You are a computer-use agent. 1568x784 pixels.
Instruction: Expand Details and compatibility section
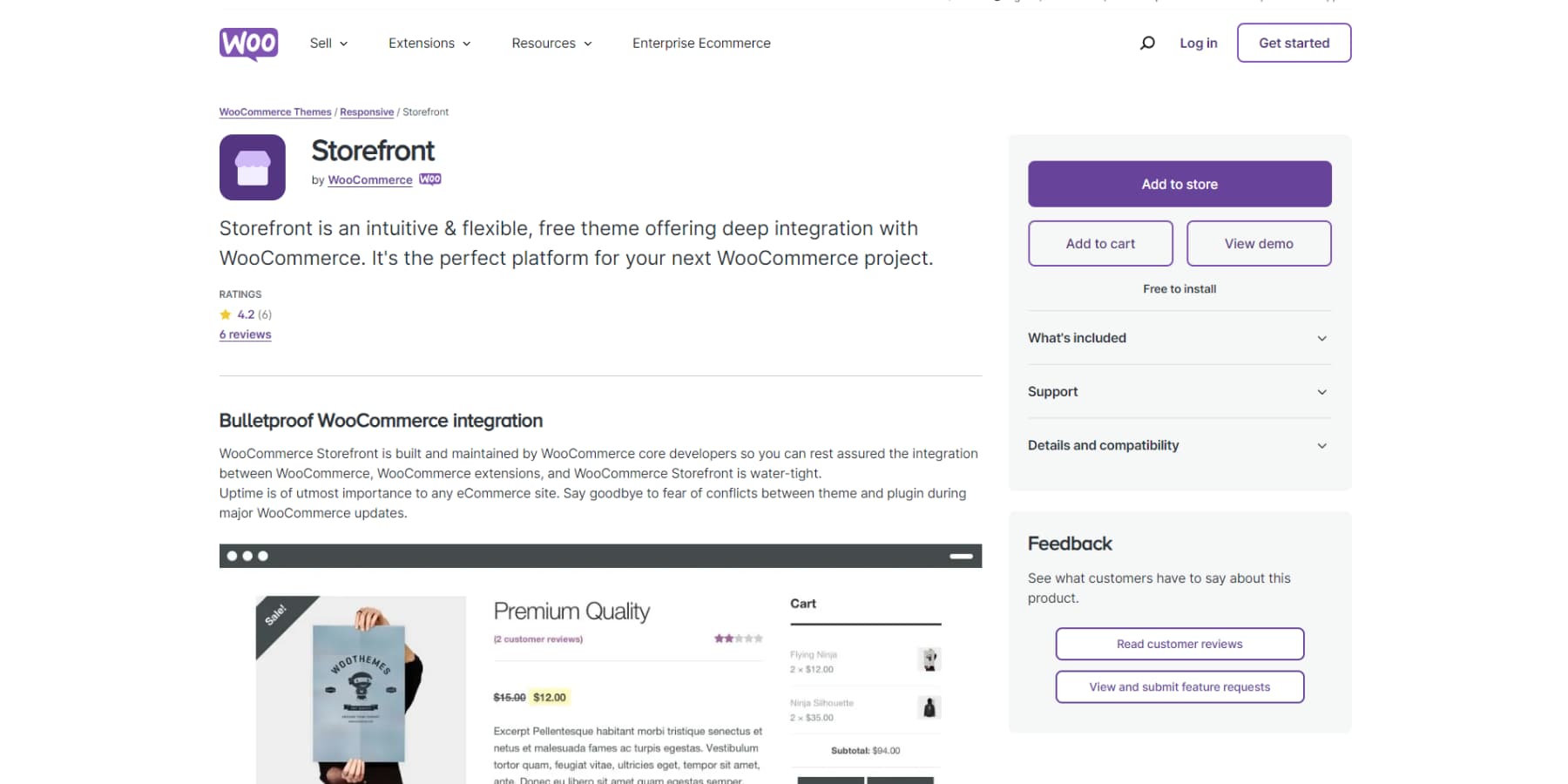tap(1179, 445)
